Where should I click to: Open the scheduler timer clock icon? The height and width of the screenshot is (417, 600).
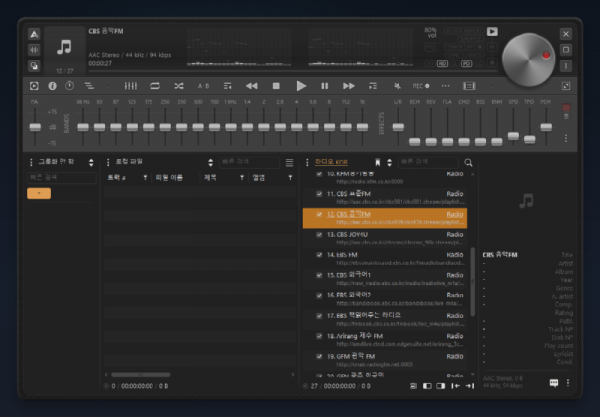click(69, 86)
